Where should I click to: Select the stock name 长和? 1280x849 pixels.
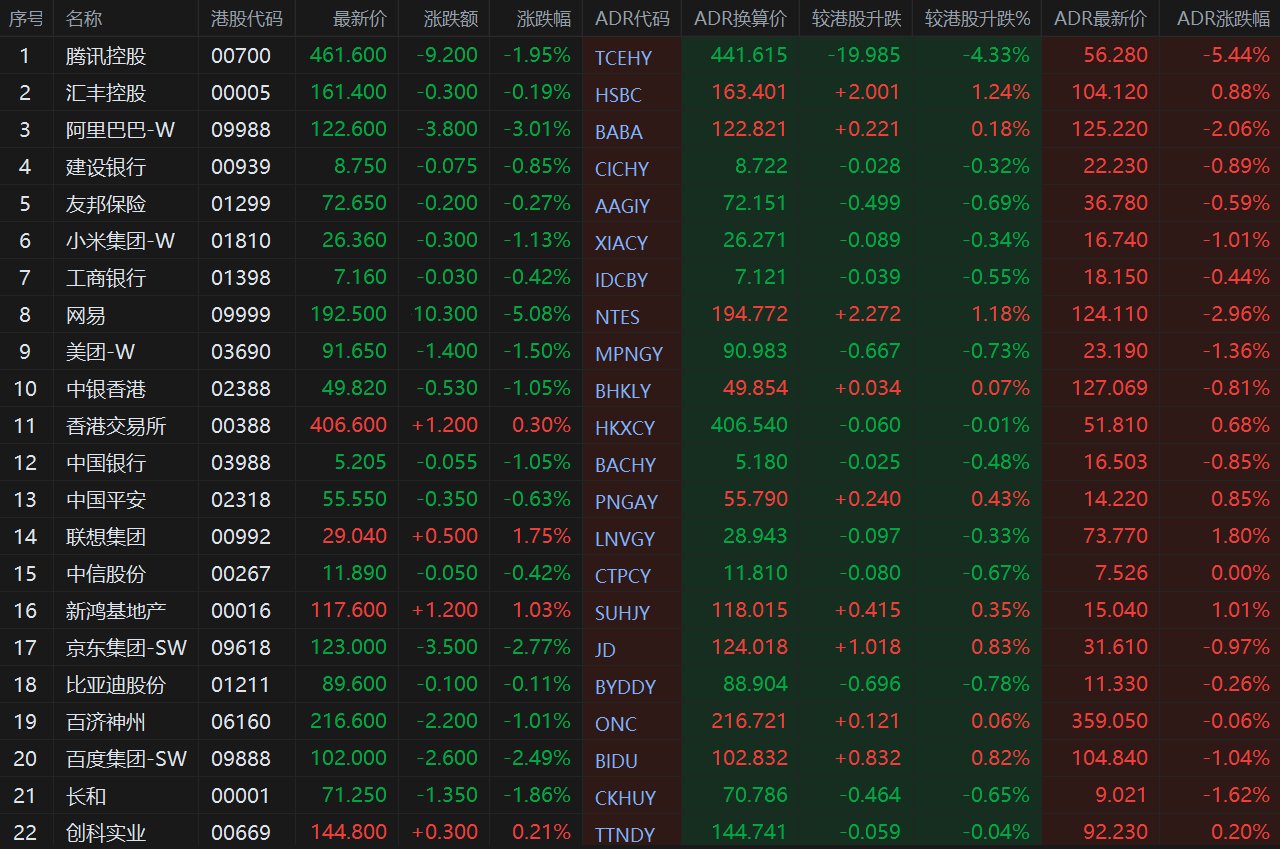click(86, 796)
